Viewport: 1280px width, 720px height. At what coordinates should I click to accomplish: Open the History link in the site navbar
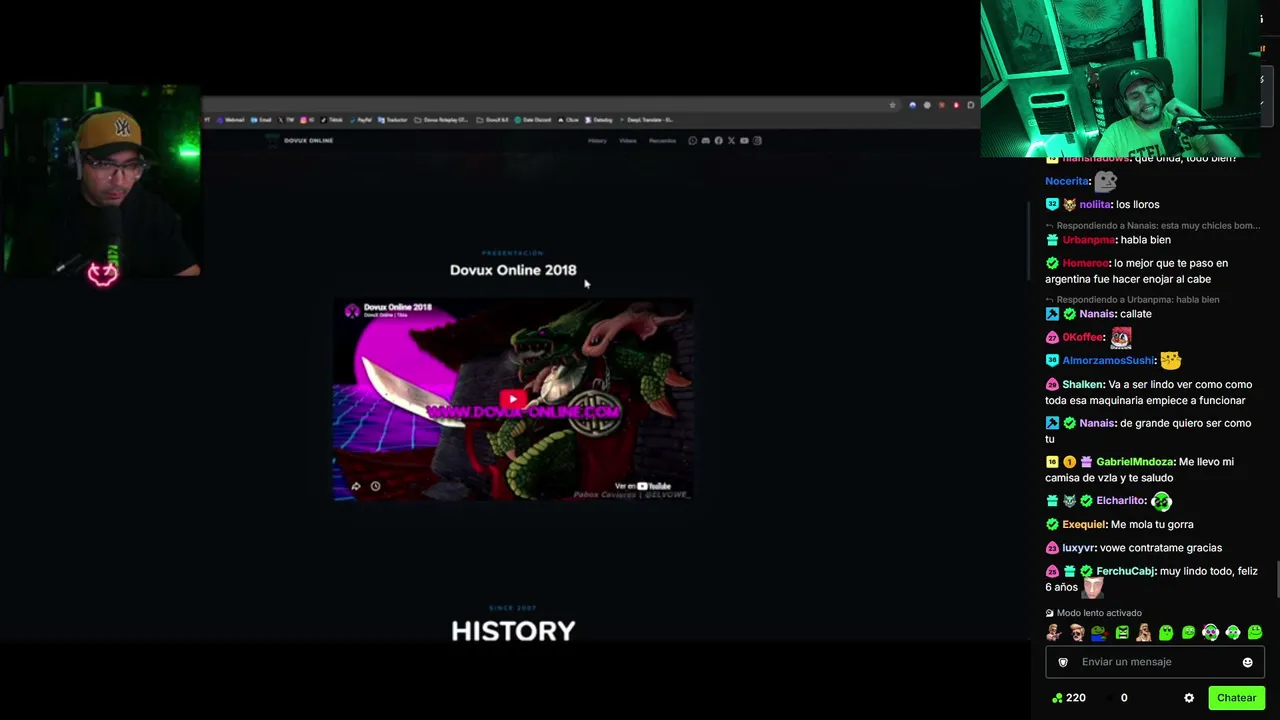click(597, 141)
